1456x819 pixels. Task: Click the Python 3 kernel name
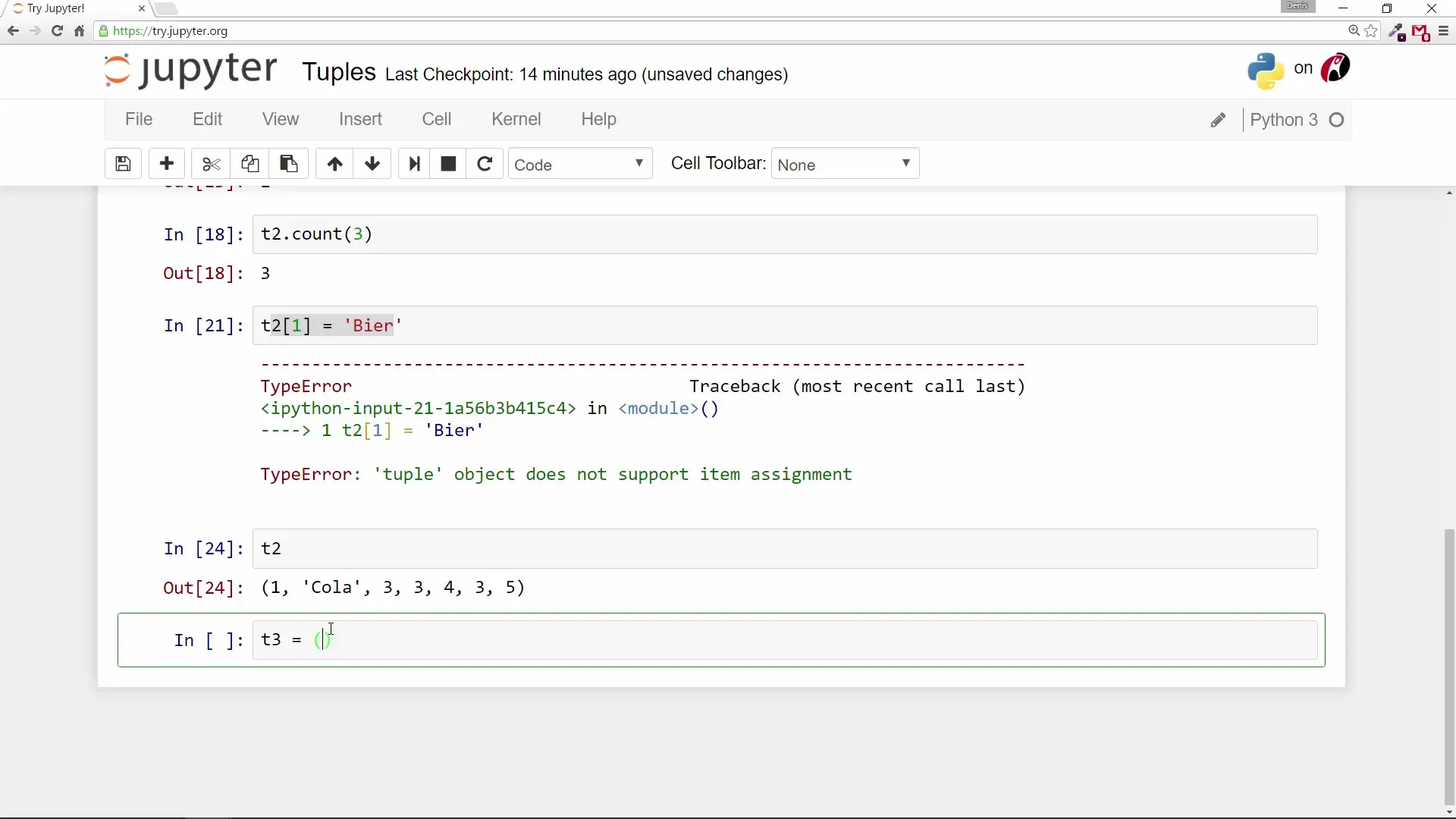click(1284, 120)
